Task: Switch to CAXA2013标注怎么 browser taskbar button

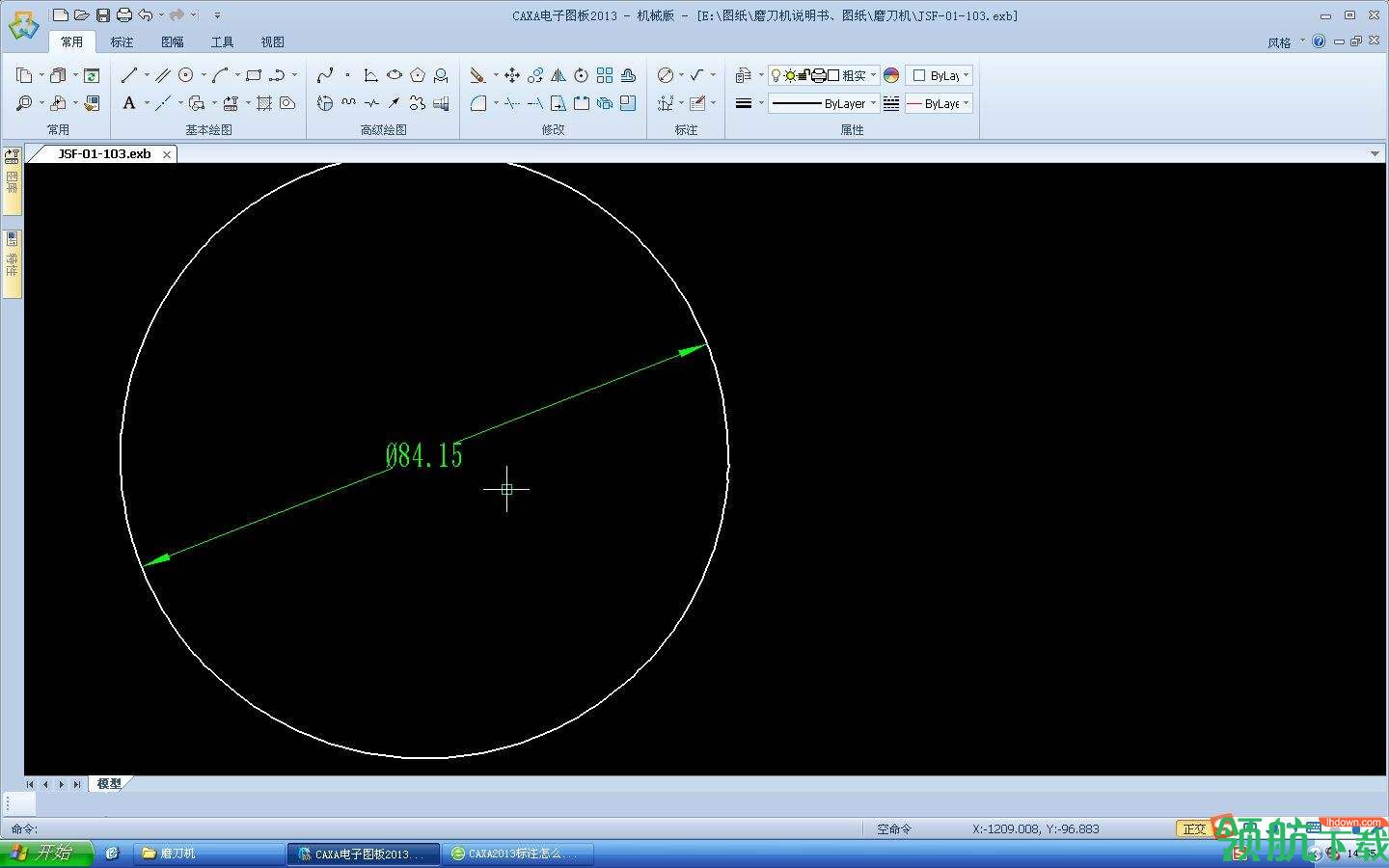Action: 520,854
